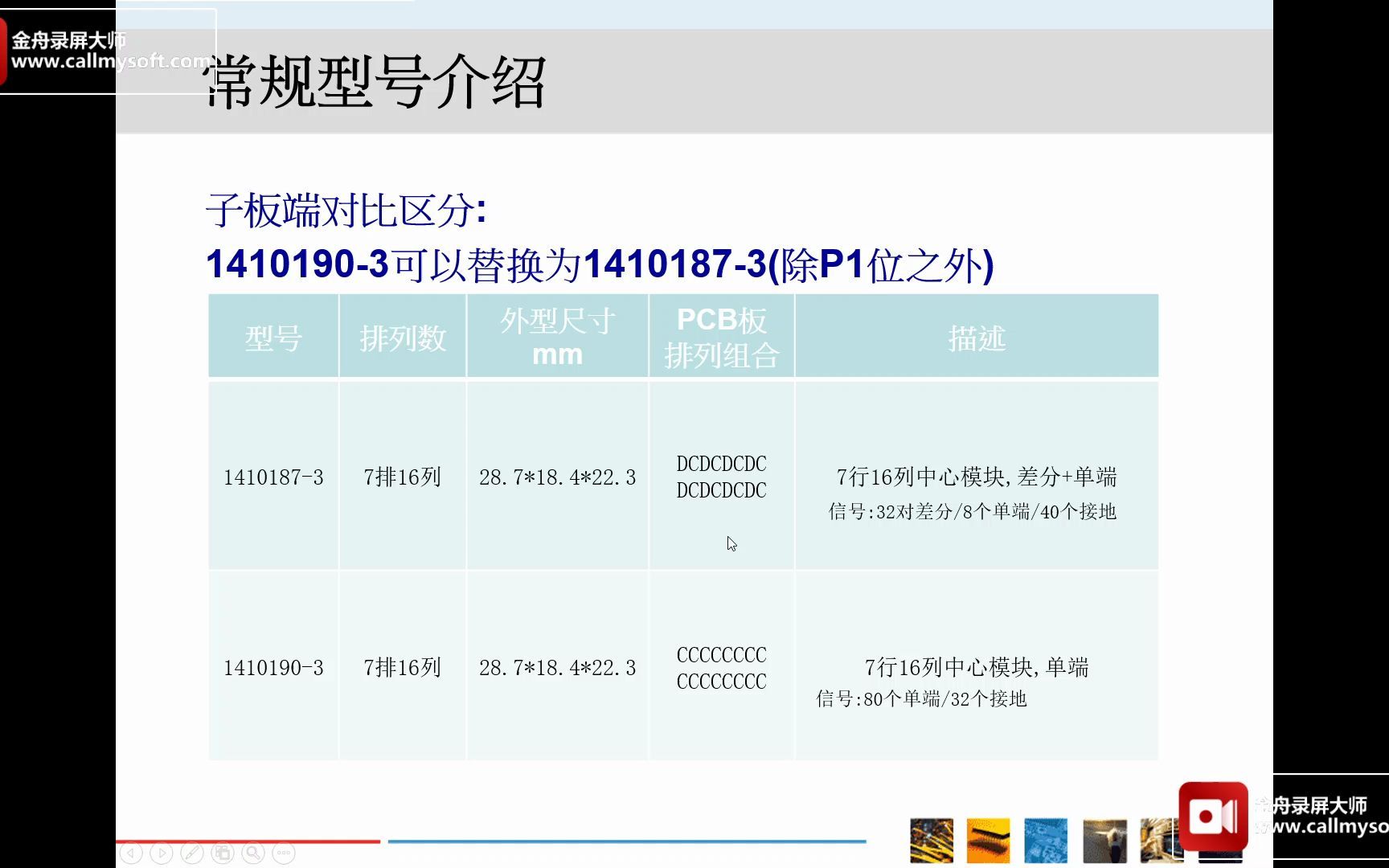Select the 描述 column header
Image resolution: width=1389 pixels, height=868 pixels.
tap(977, 337)
